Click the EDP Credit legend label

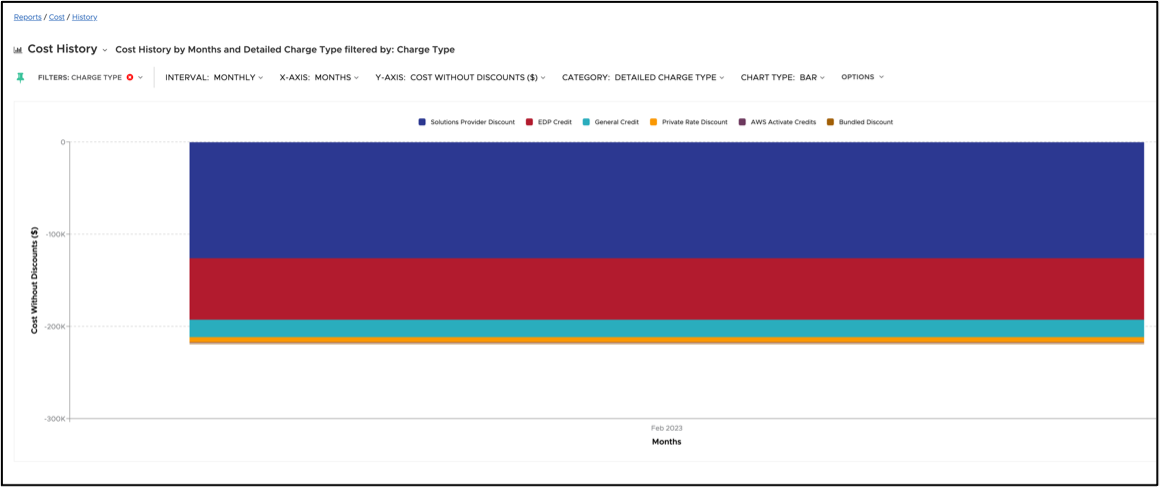(555, 122)
